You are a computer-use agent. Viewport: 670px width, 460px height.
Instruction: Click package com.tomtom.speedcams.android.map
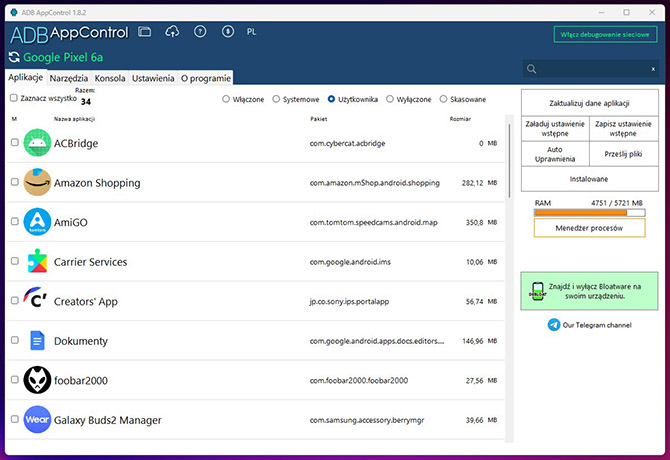373,222
